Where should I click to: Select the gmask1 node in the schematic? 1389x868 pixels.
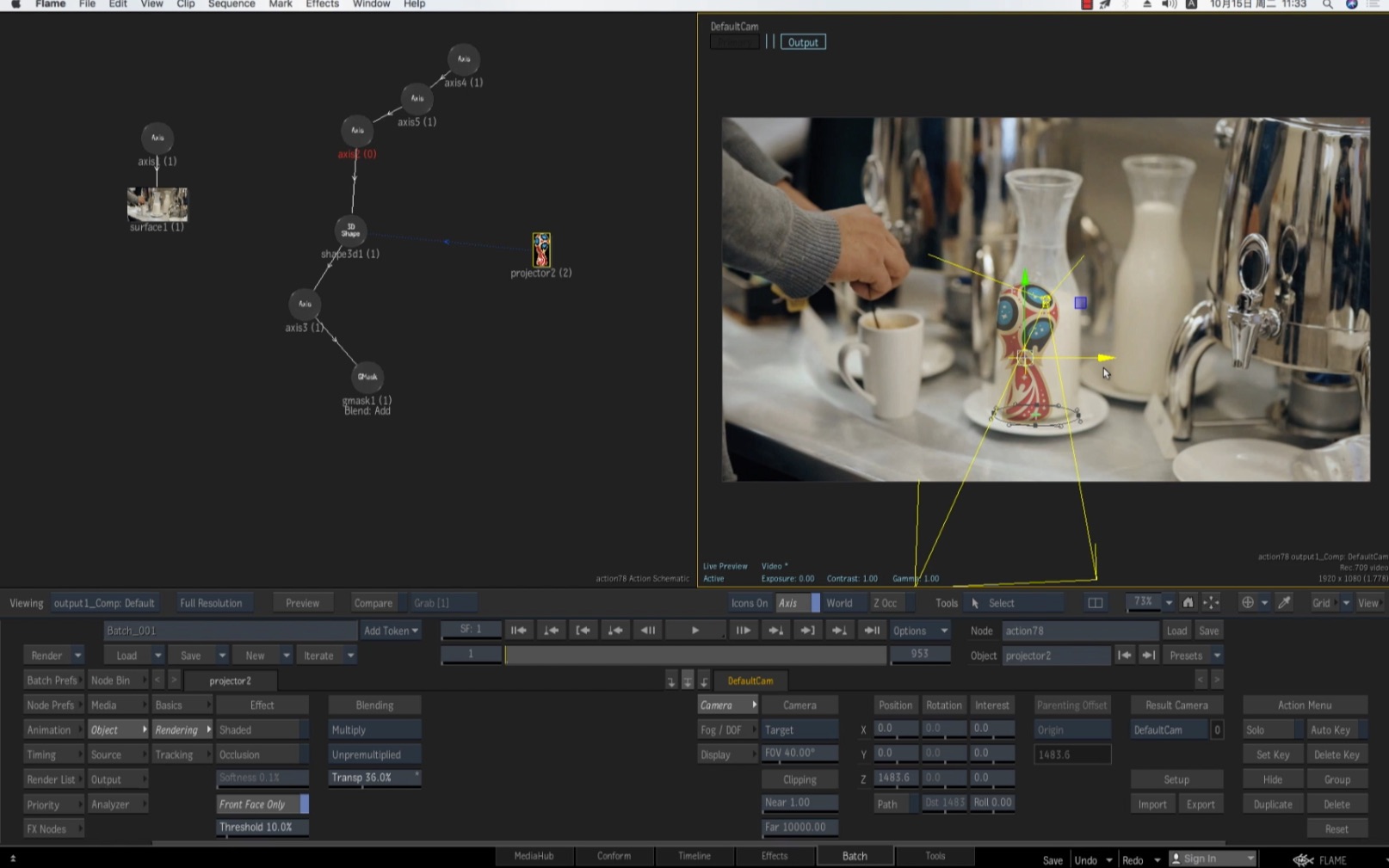point(366,376)
